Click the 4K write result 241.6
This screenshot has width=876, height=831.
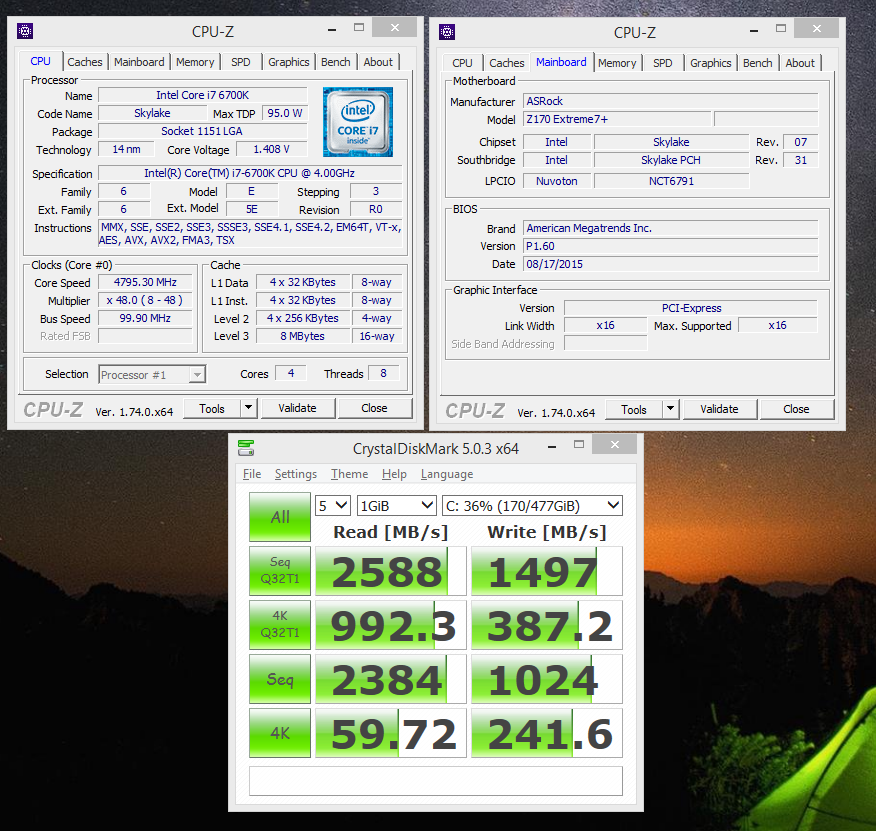point(547,733)
